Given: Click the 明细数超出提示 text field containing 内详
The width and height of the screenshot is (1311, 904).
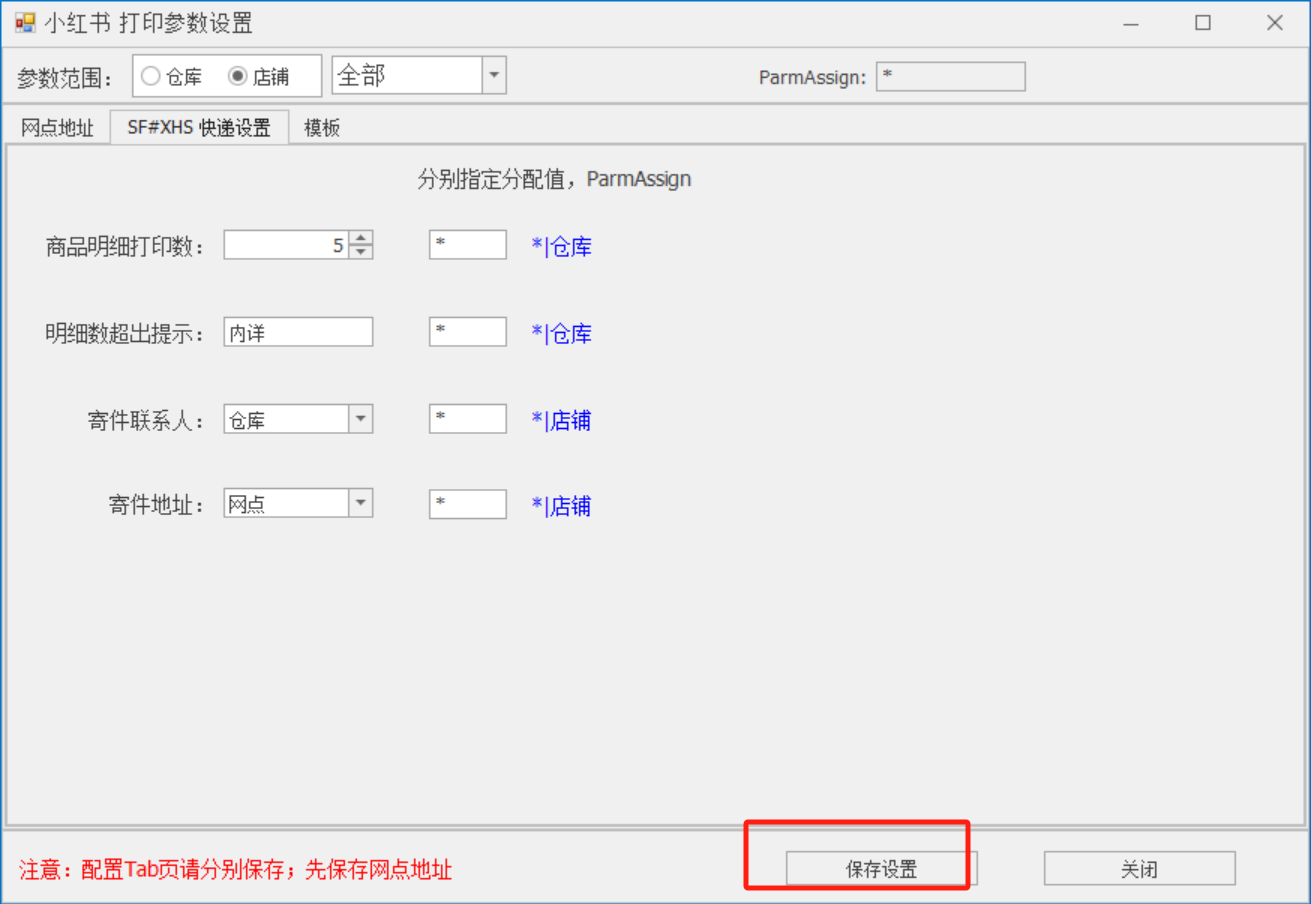Looking at the screenshot, I should click(x=298, y=332).
